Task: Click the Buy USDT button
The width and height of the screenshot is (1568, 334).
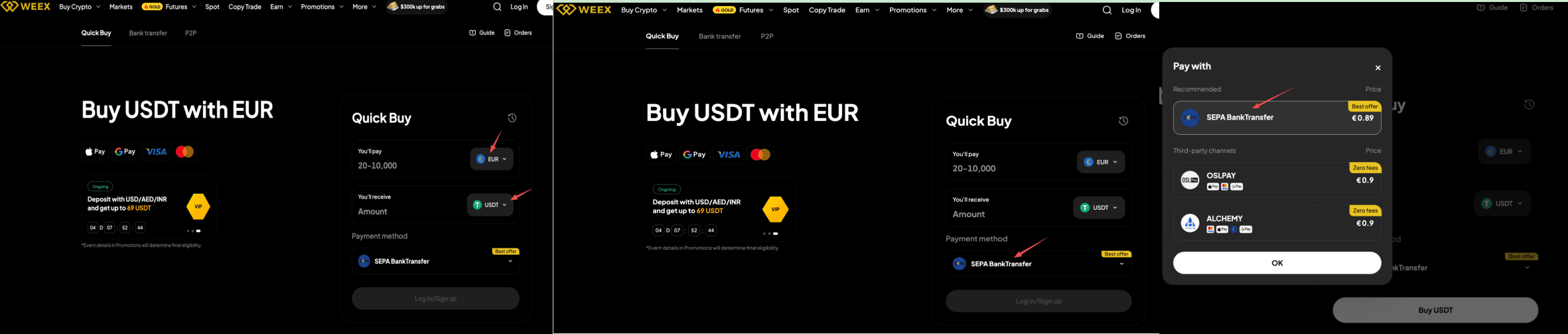Action: pos(1435,310)
